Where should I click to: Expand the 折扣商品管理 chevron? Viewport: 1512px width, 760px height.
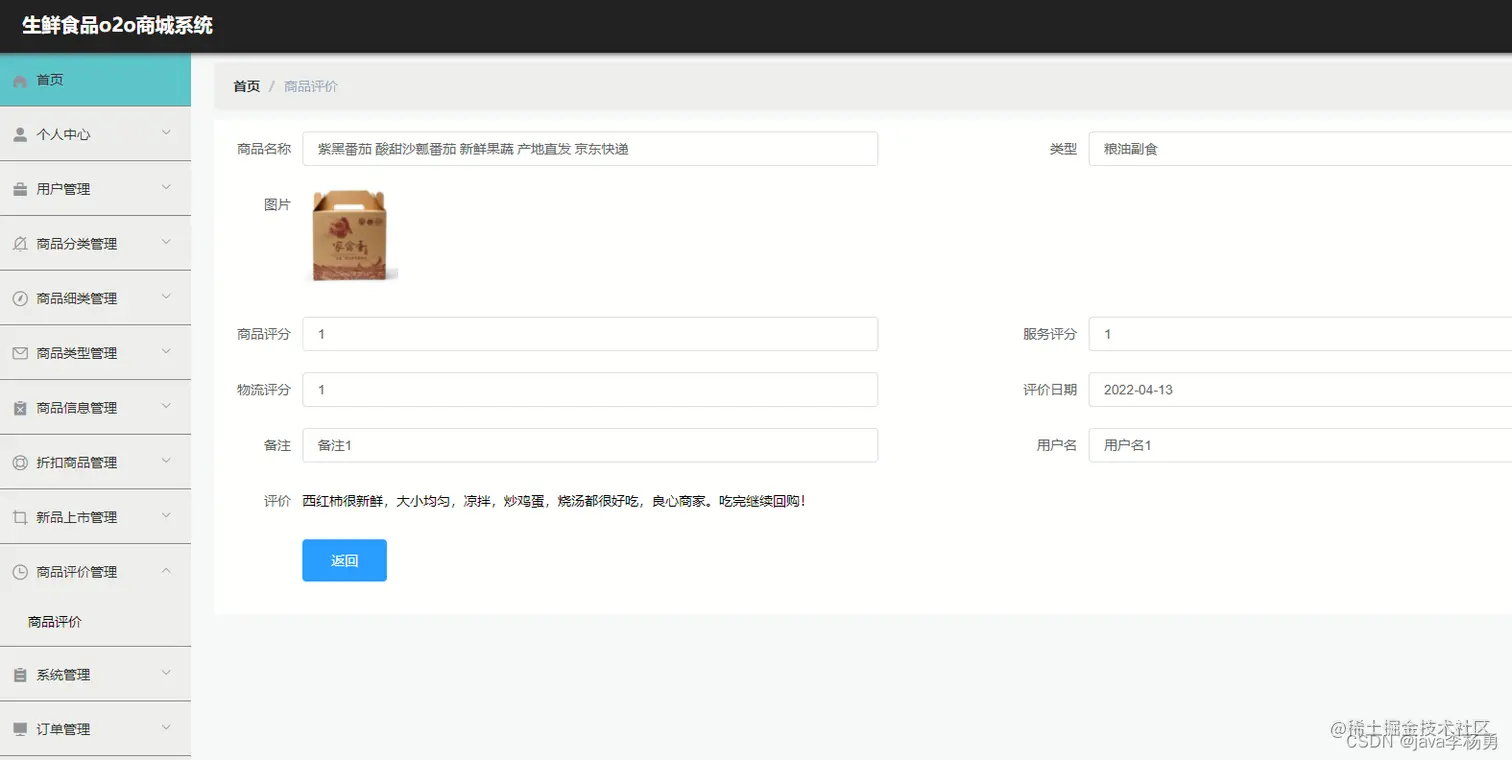tap(166, 461)
